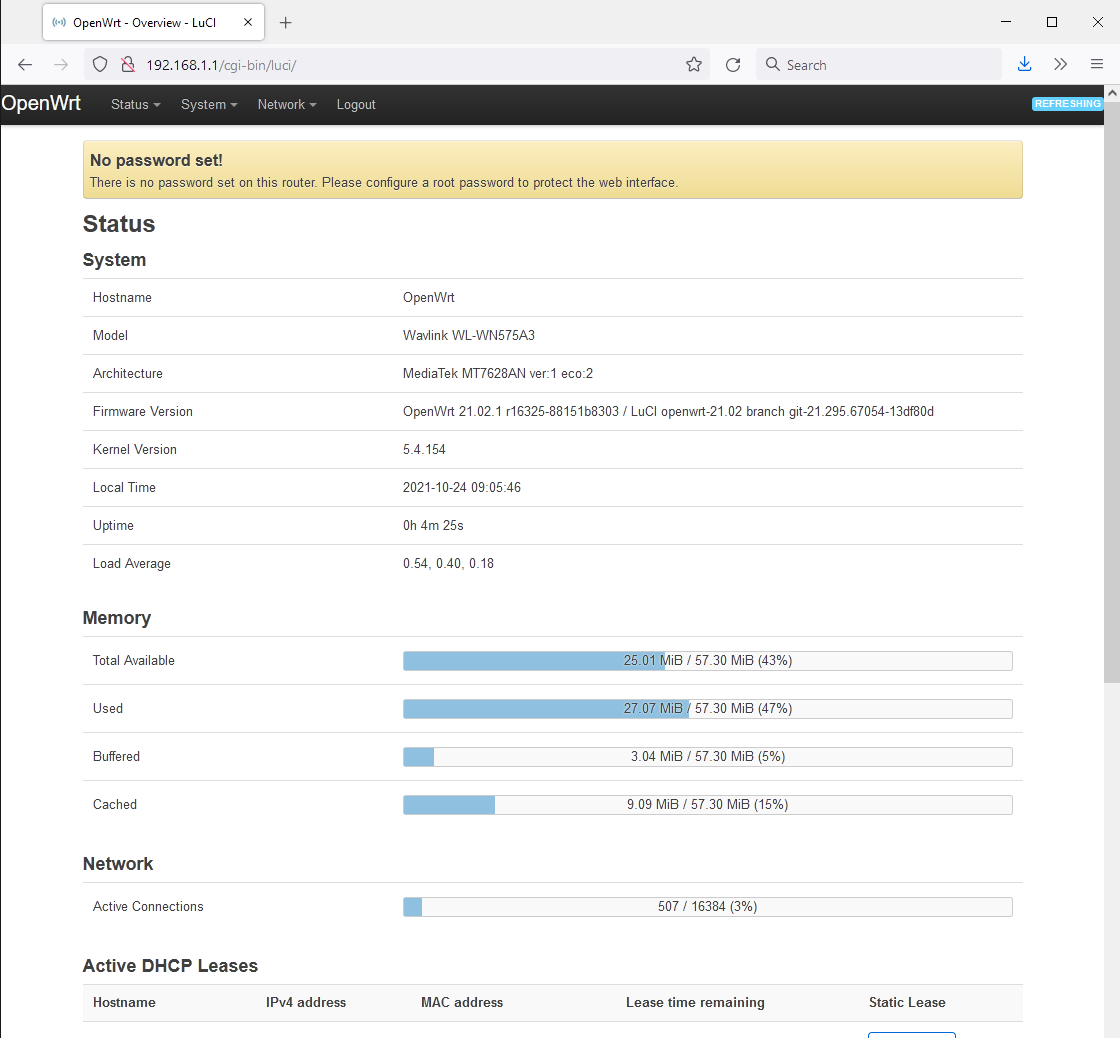Open a new tab with the plus icon
Viewport: 1120px width, 1038px height.
pos(286,23)
